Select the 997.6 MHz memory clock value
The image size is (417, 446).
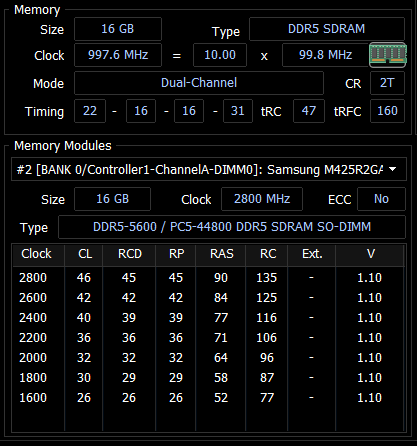pos(118,55)
